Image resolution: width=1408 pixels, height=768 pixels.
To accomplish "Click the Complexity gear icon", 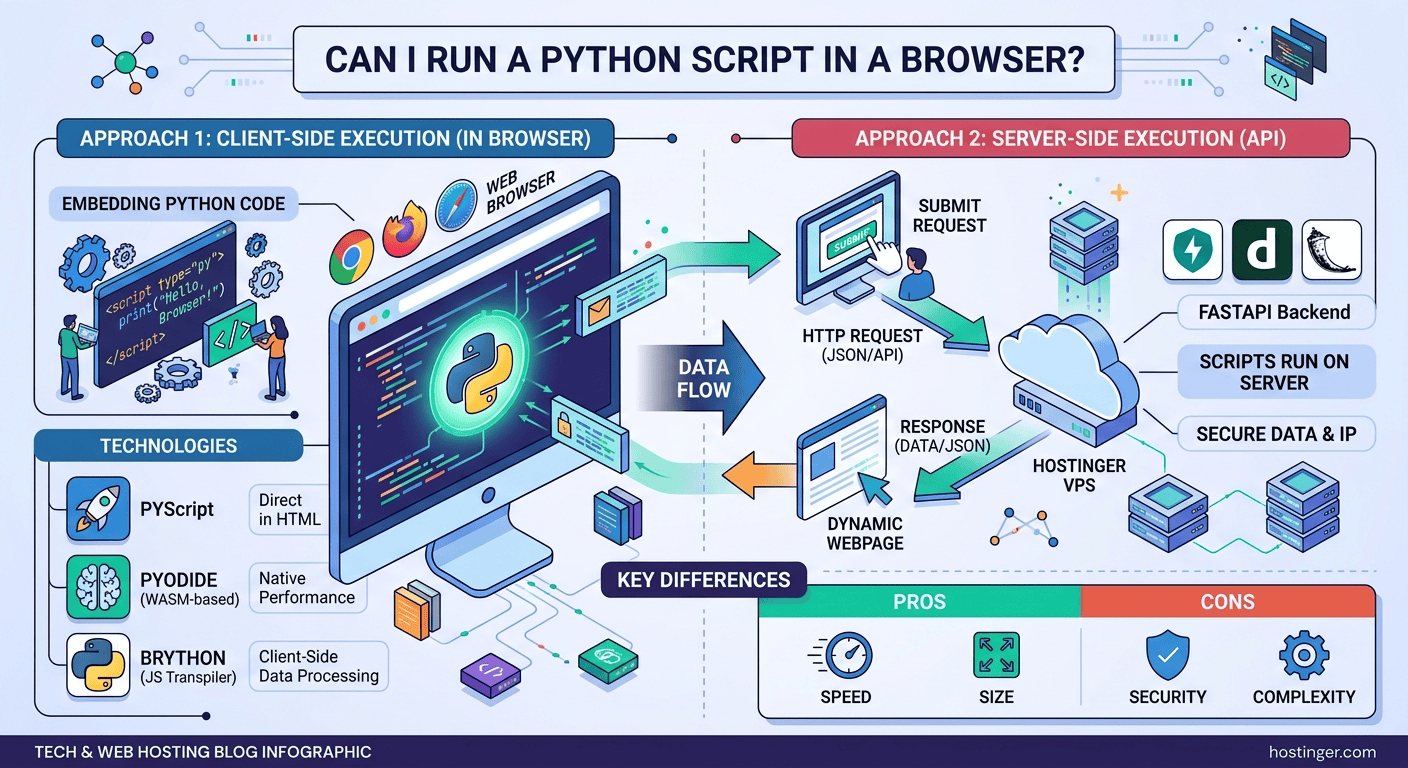I will 1303,656.
